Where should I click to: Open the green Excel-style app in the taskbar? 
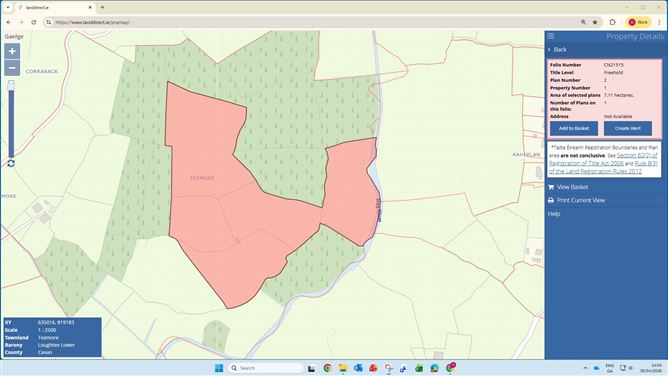[419, 368]
